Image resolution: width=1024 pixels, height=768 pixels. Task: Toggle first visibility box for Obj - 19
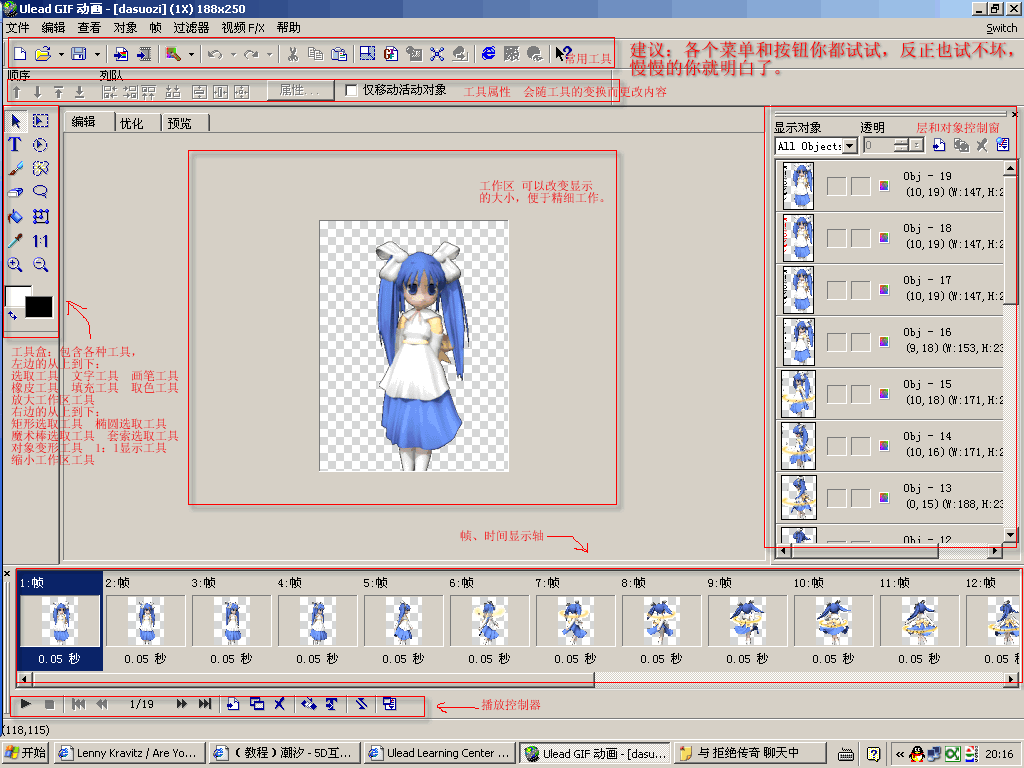coord(837,186)
